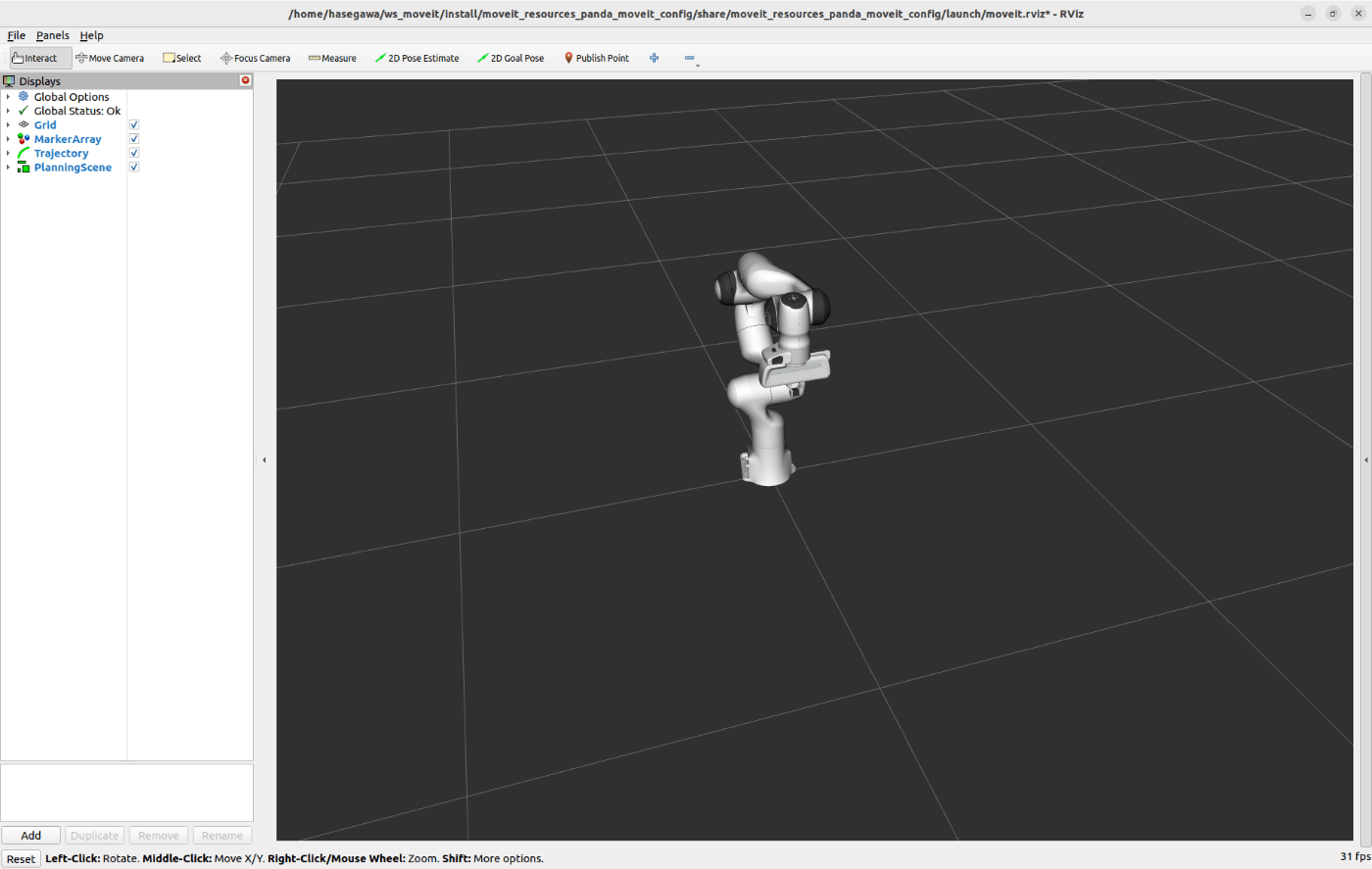Click the Add display button
The height and width of the screenshot is (869, 1372).
pos(31,836)
